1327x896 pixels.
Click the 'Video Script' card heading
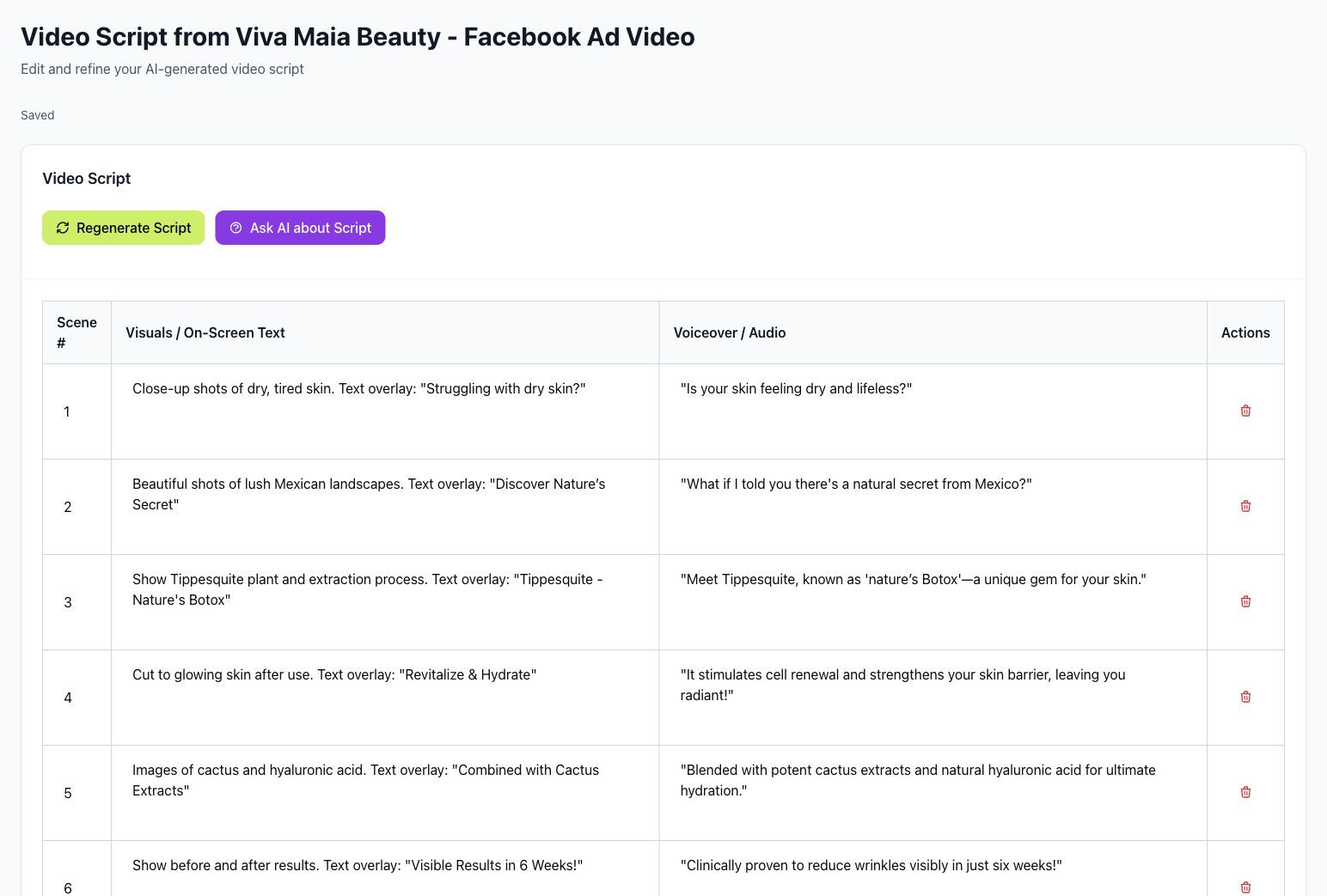point(87,179)
